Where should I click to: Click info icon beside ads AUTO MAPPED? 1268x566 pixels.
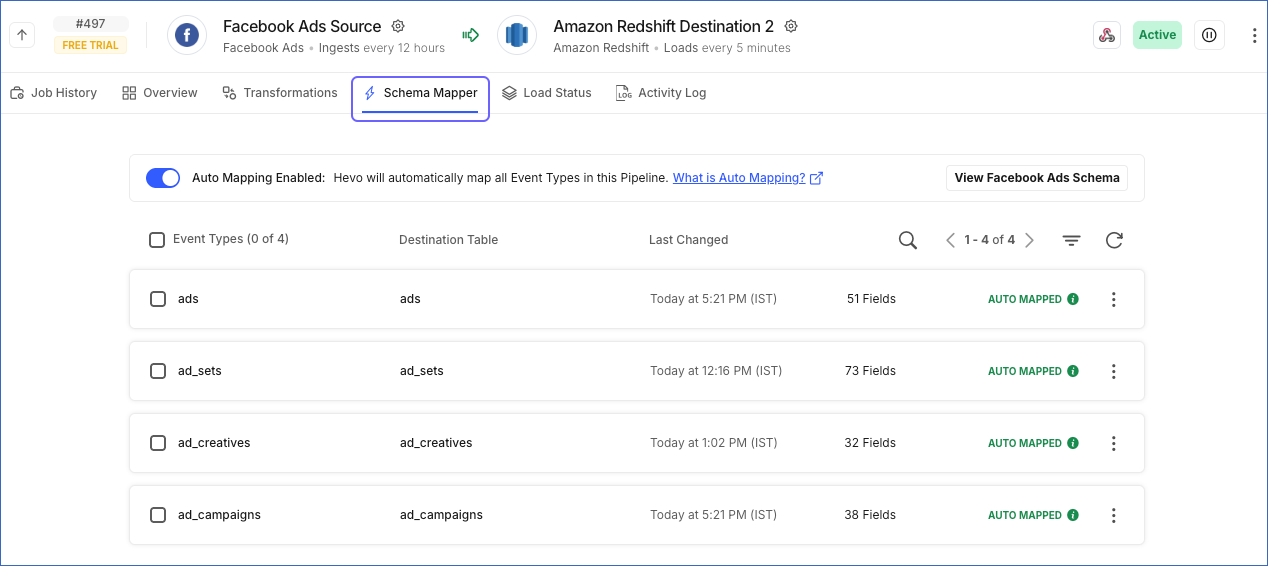click(1073, 299)
